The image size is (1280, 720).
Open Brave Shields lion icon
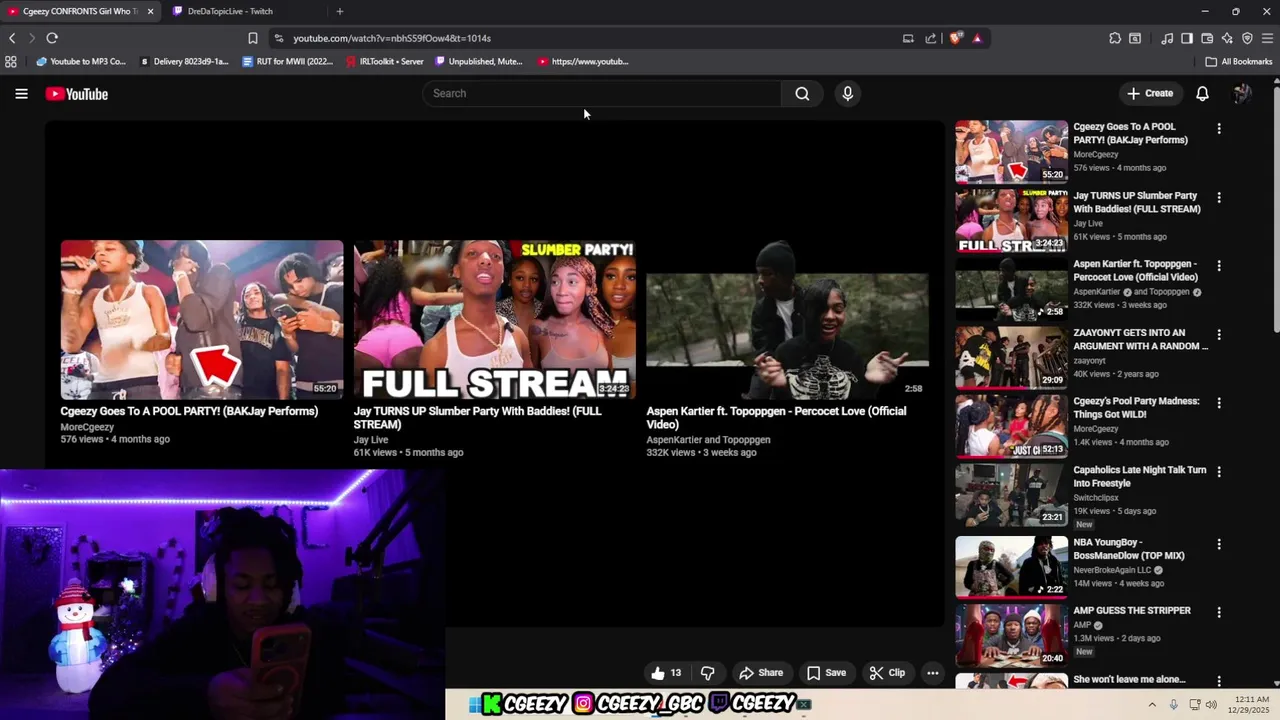(956, 38)
